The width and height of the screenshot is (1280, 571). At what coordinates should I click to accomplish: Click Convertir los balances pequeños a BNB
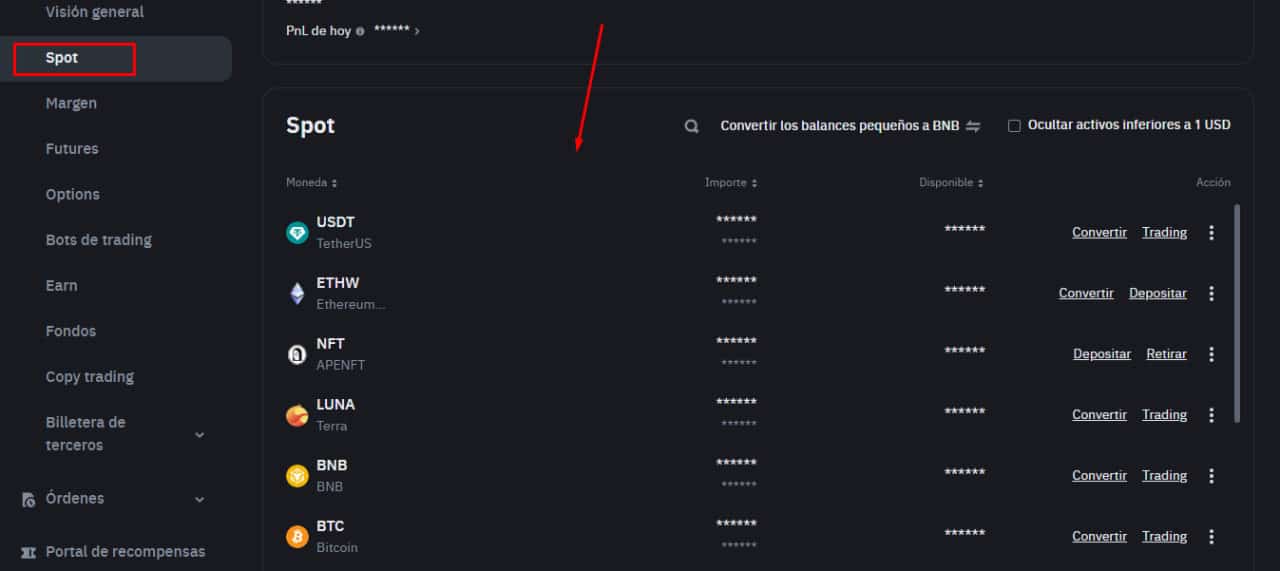pyautogui.click(x=840, y=126)
